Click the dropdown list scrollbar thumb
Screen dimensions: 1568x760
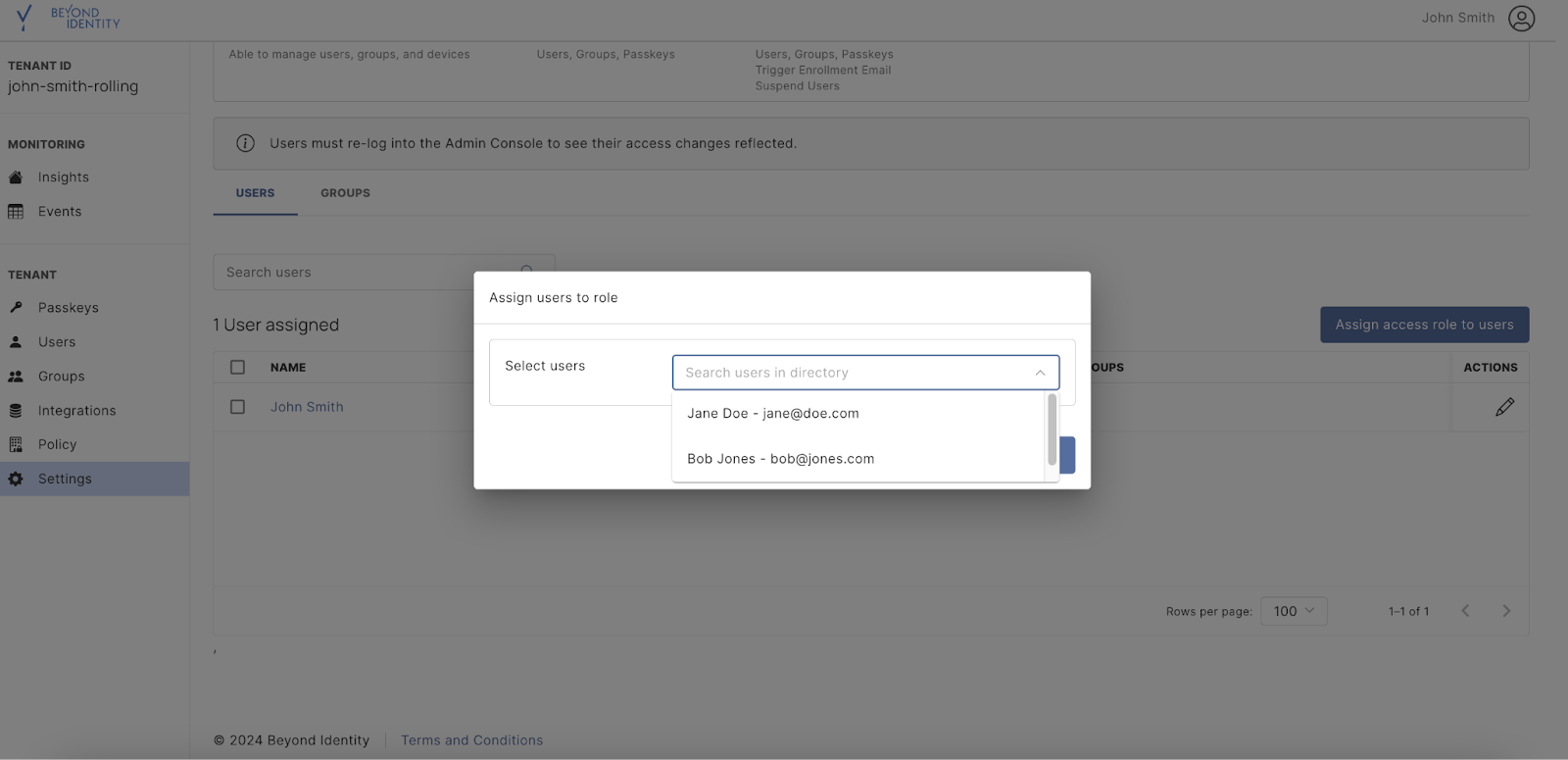1052,430
